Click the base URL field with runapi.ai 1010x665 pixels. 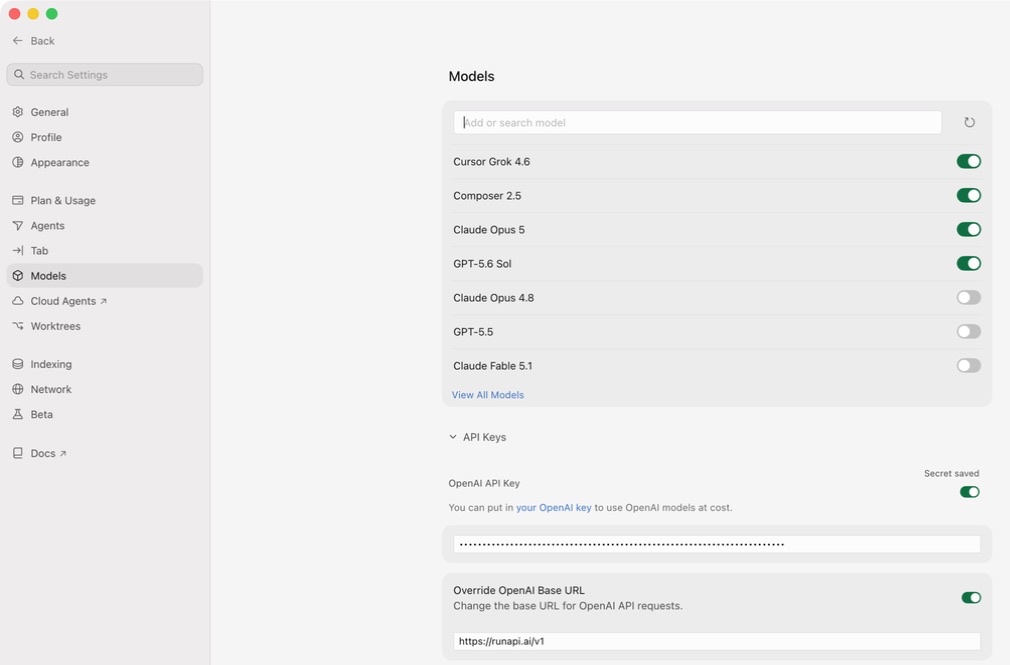click(x=717, y=641)
